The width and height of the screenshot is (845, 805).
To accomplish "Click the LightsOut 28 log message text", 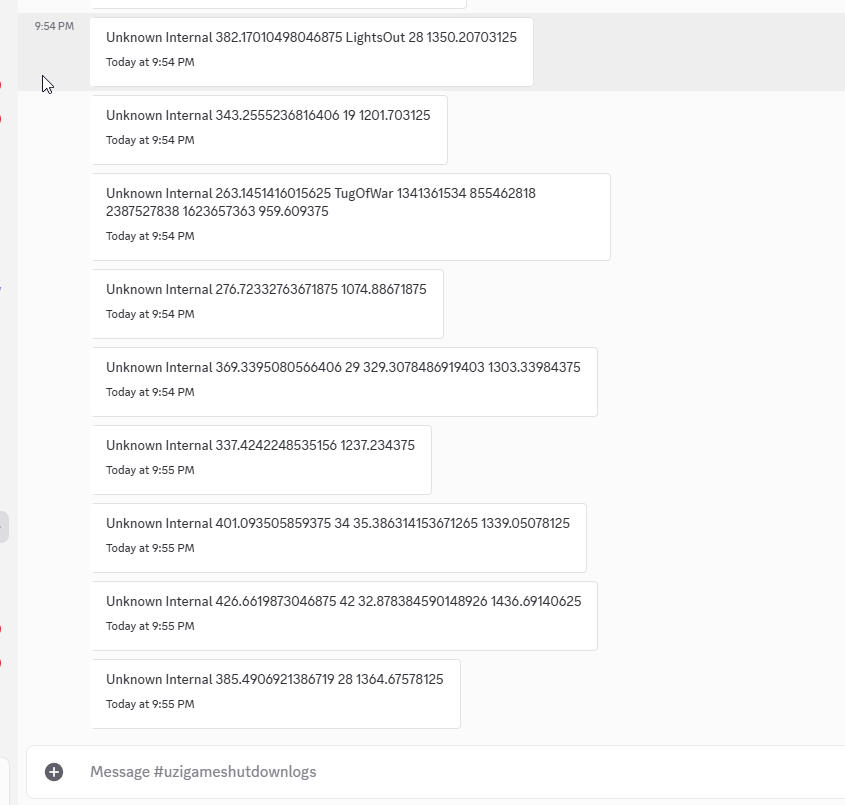I will click(x=311, y=38).
